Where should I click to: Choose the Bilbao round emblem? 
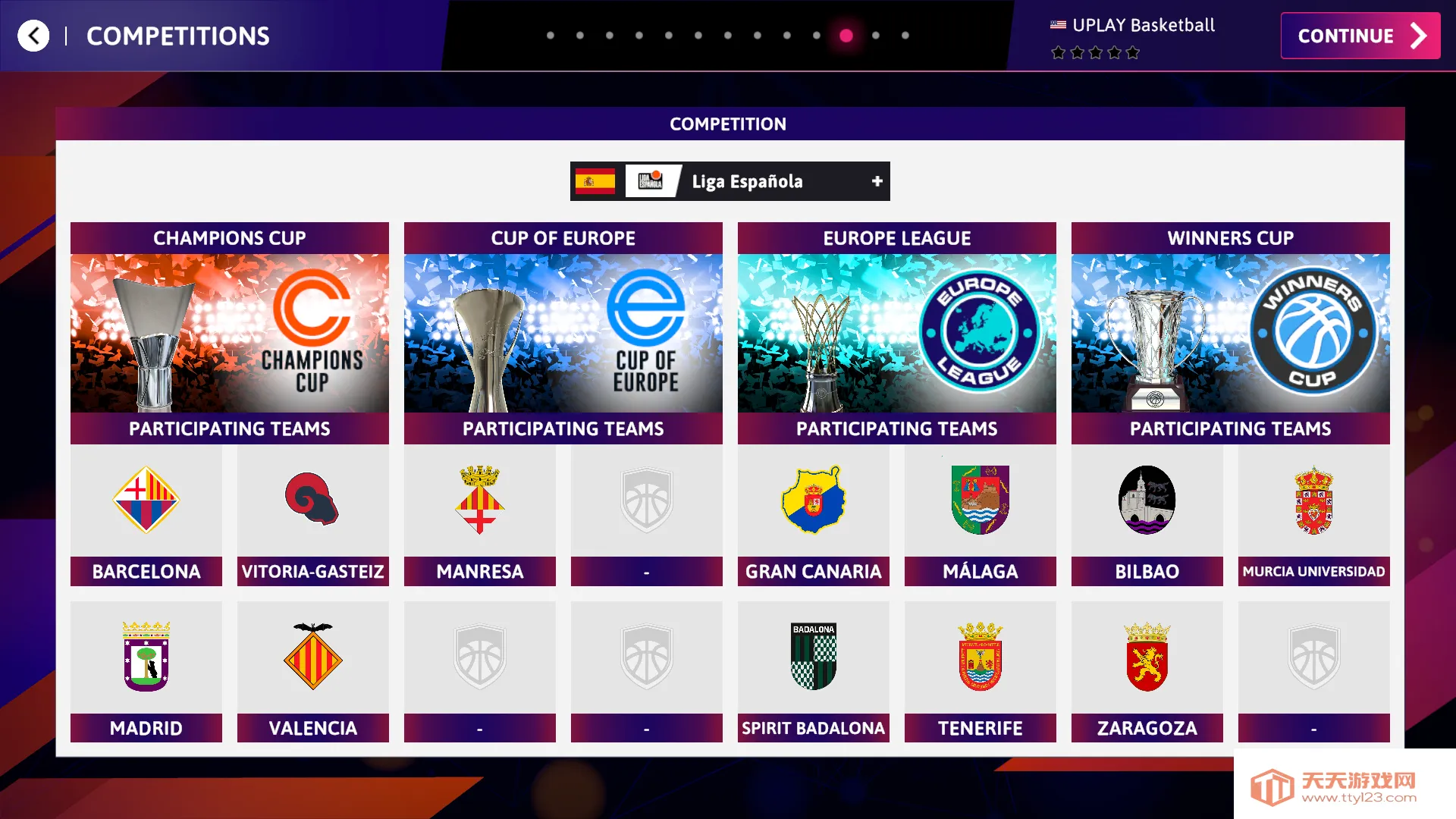coord(1147,500)
